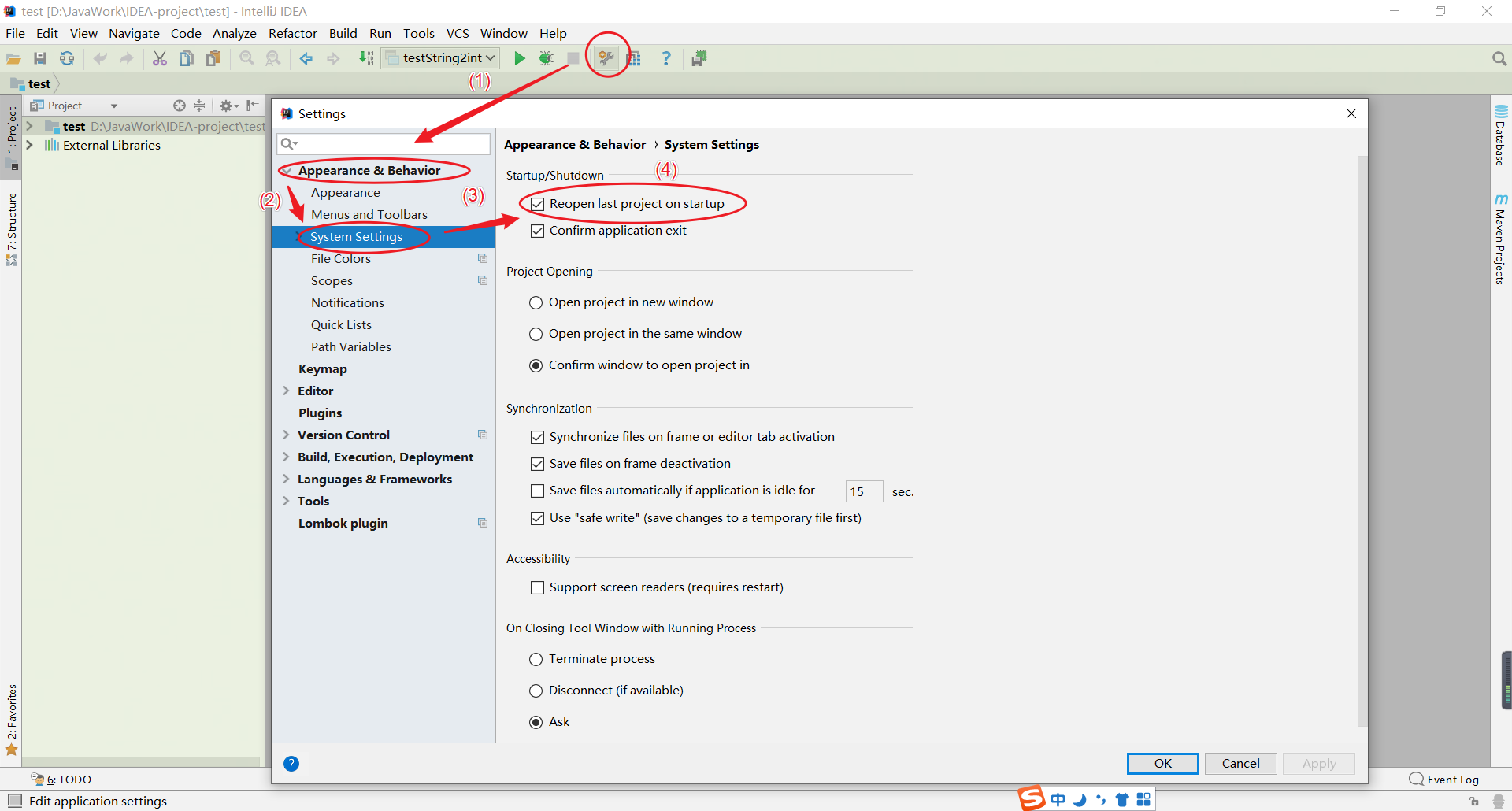
Task: Expand Languages & Frameworks node
Action: pyautogui.click(x=286, y=479)
